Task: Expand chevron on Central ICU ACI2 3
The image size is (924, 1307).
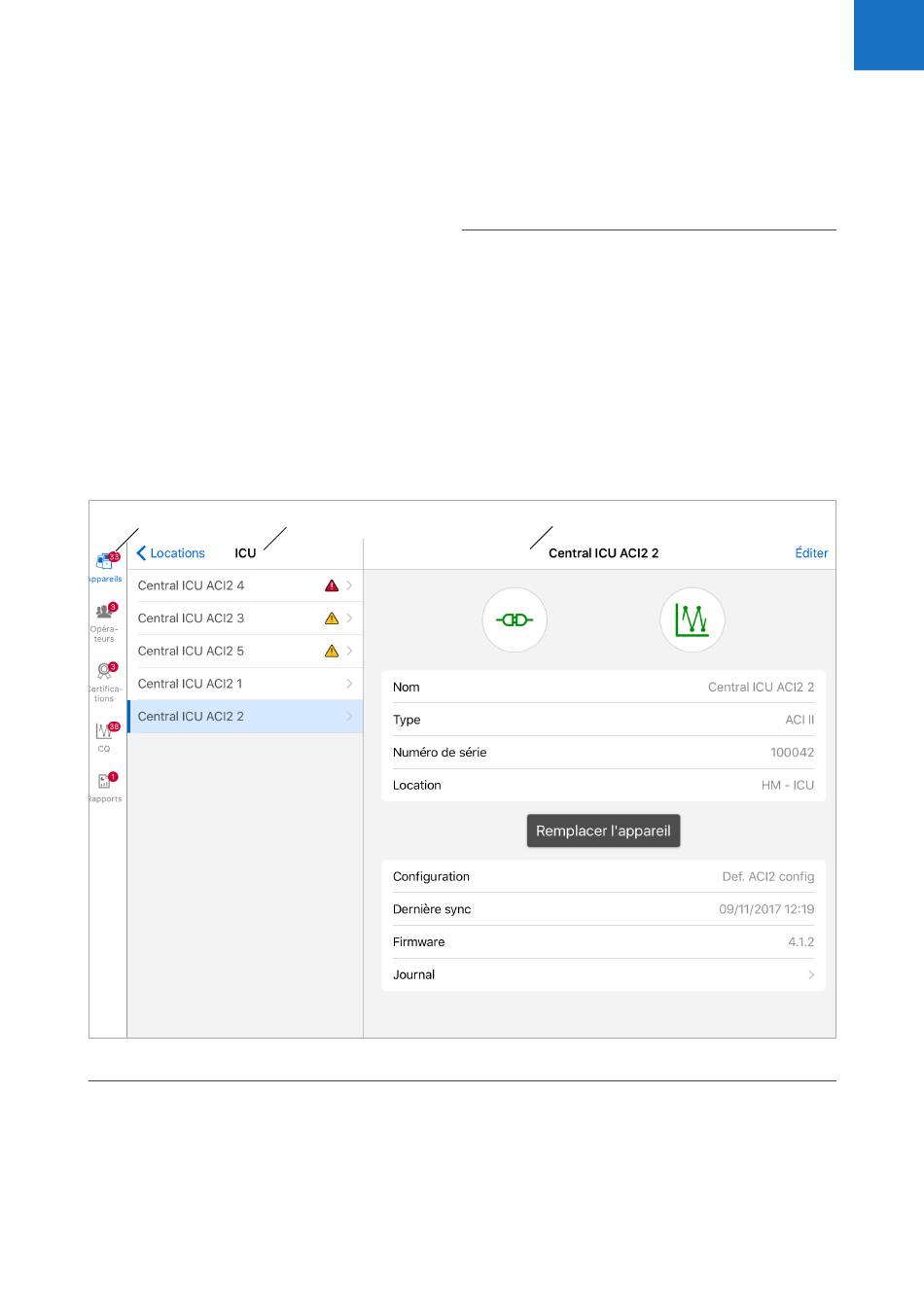Action: click(349, 618)
